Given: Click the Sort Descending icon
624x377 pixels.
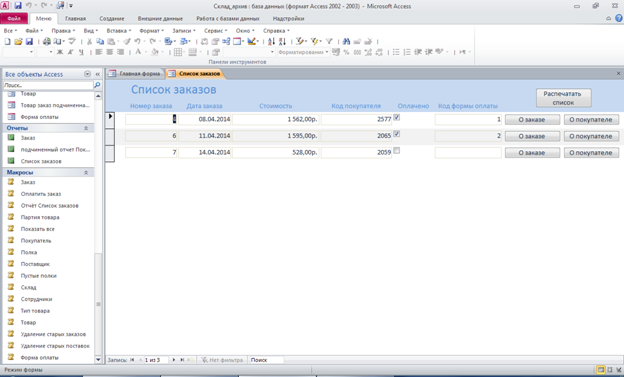Looking at the screenshot, I should 282,41.
